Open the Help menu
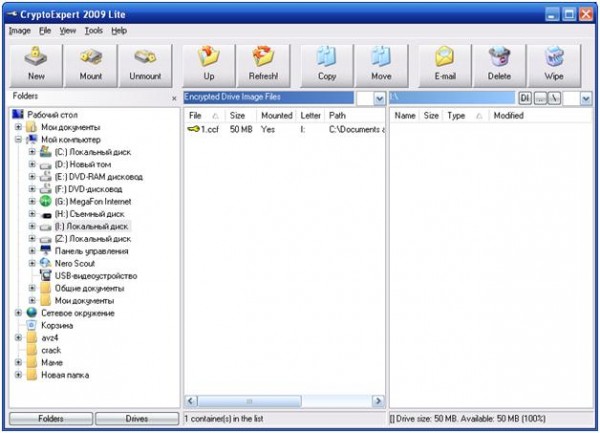This screenshot has height=433, width=600. point(119,31)
